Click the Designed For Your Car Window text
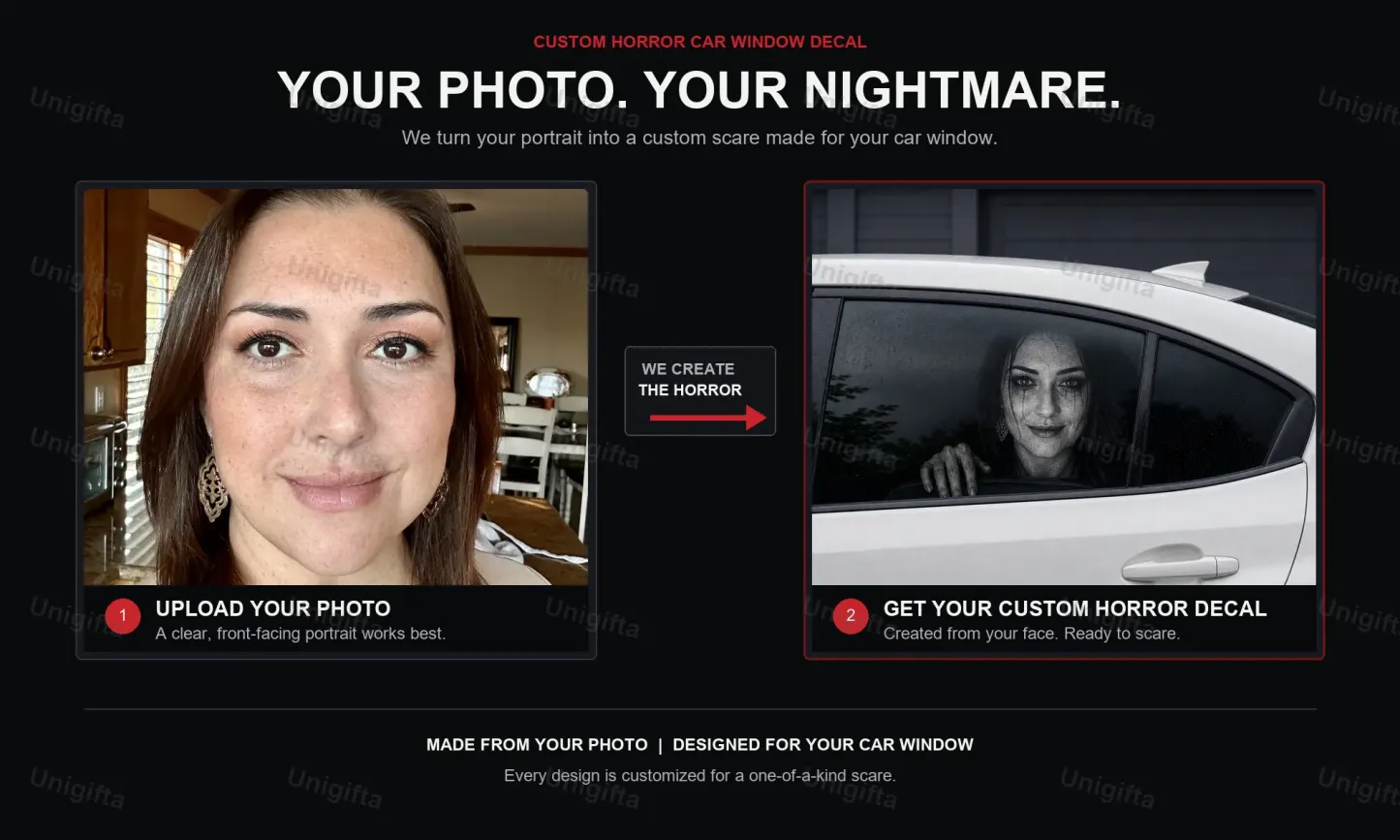 [823, 745]
